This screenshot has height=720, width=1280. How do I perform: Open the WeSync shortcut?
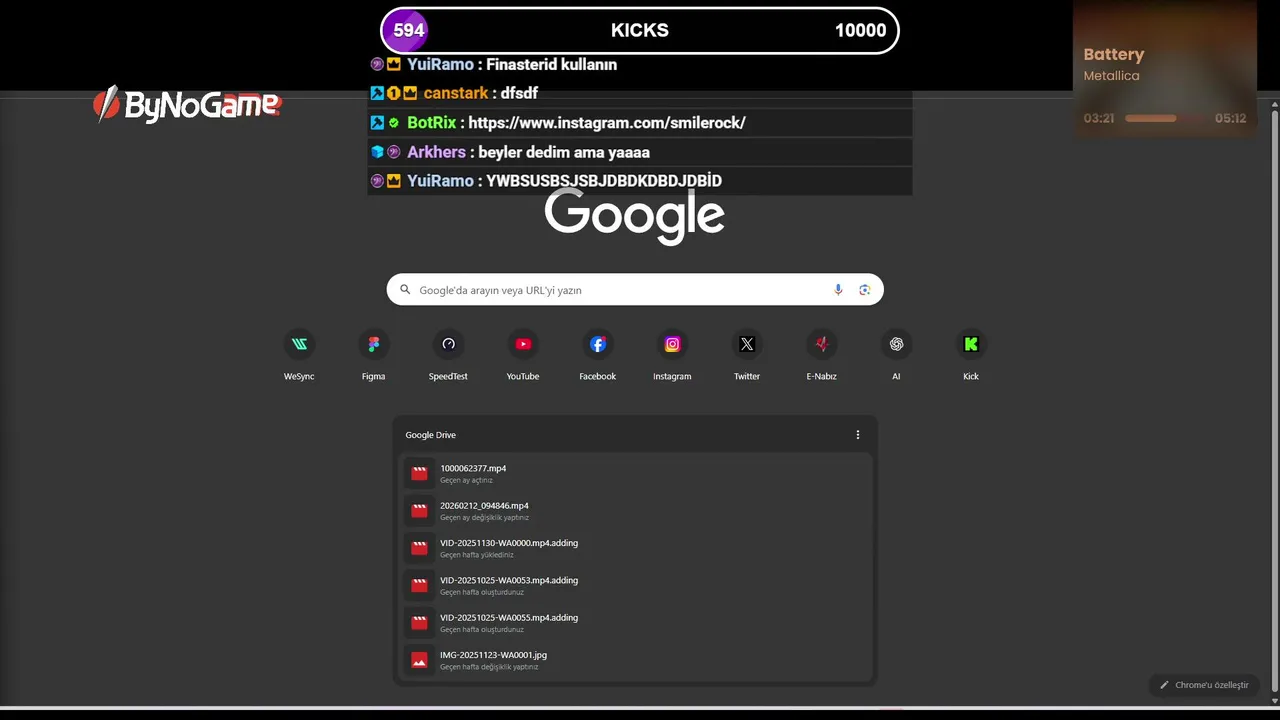[299, 355]
